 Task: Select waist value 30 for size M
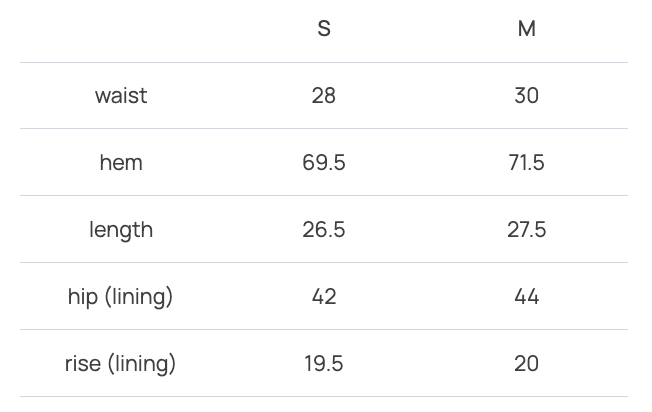point(526,96)
